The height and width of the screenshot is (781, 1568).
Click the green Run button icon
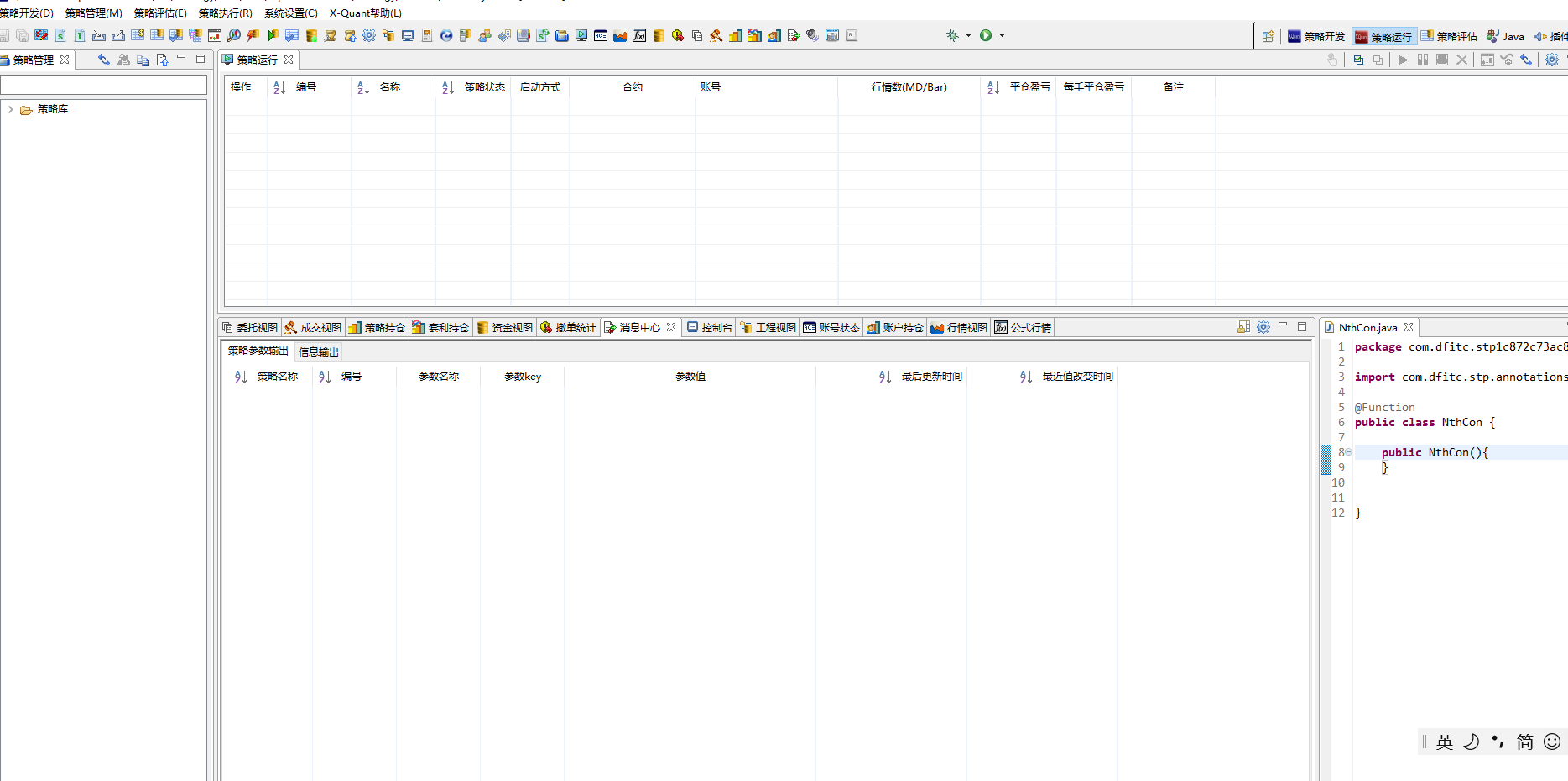pyautogui.click(x=986, y=35)
